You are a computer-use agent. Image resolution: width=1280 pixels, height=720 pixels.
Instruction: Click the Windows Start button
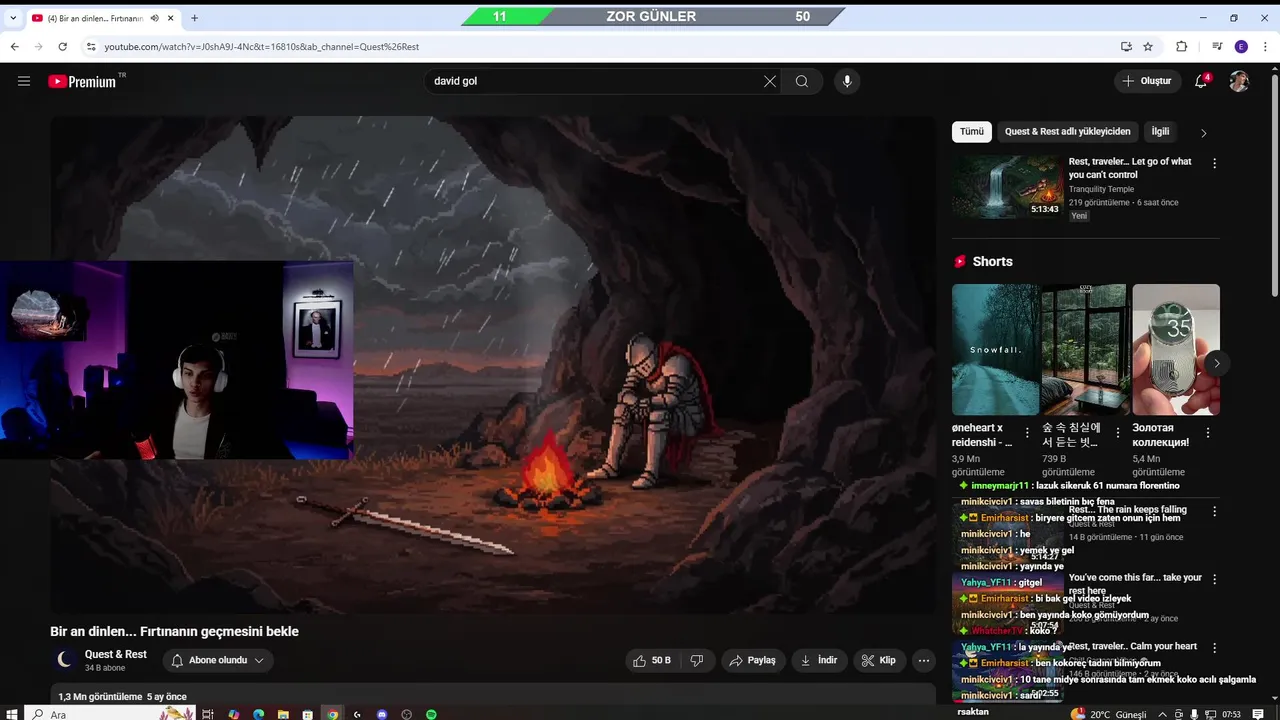pyautogui.click(x=11, y=714)
